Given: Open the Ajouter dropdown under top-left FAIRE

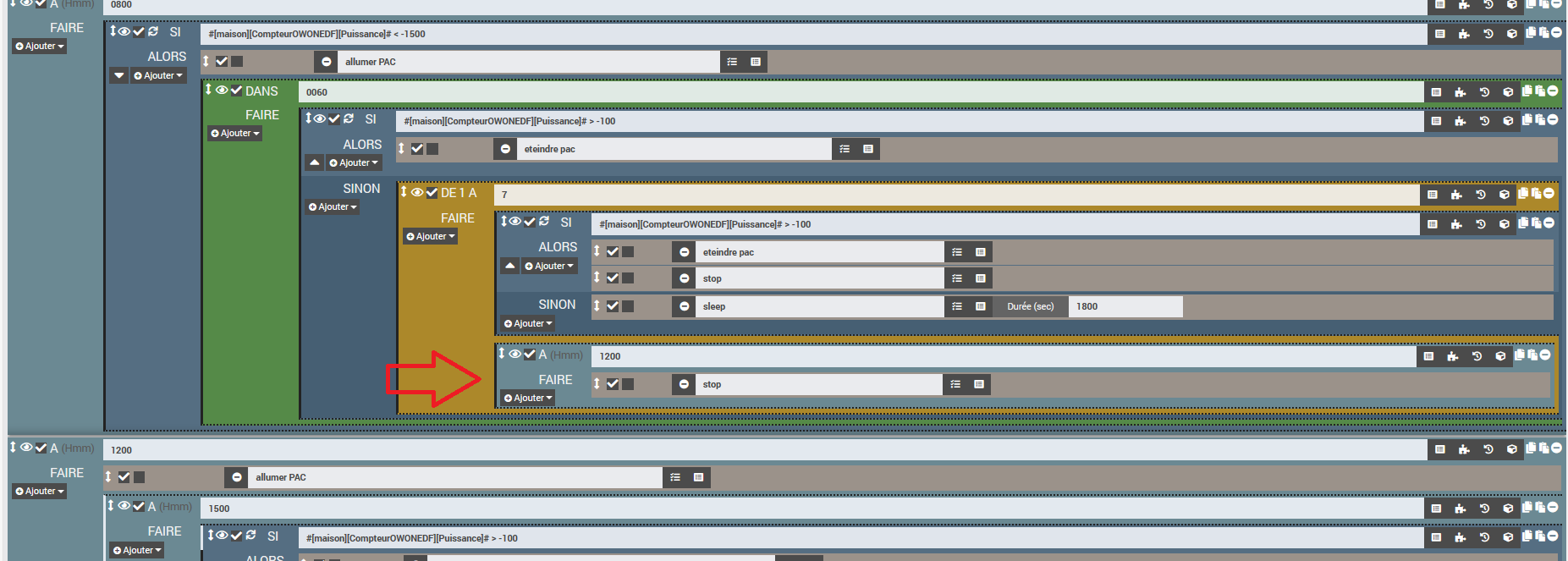Looking at the screenshot, I should (40, 47).
